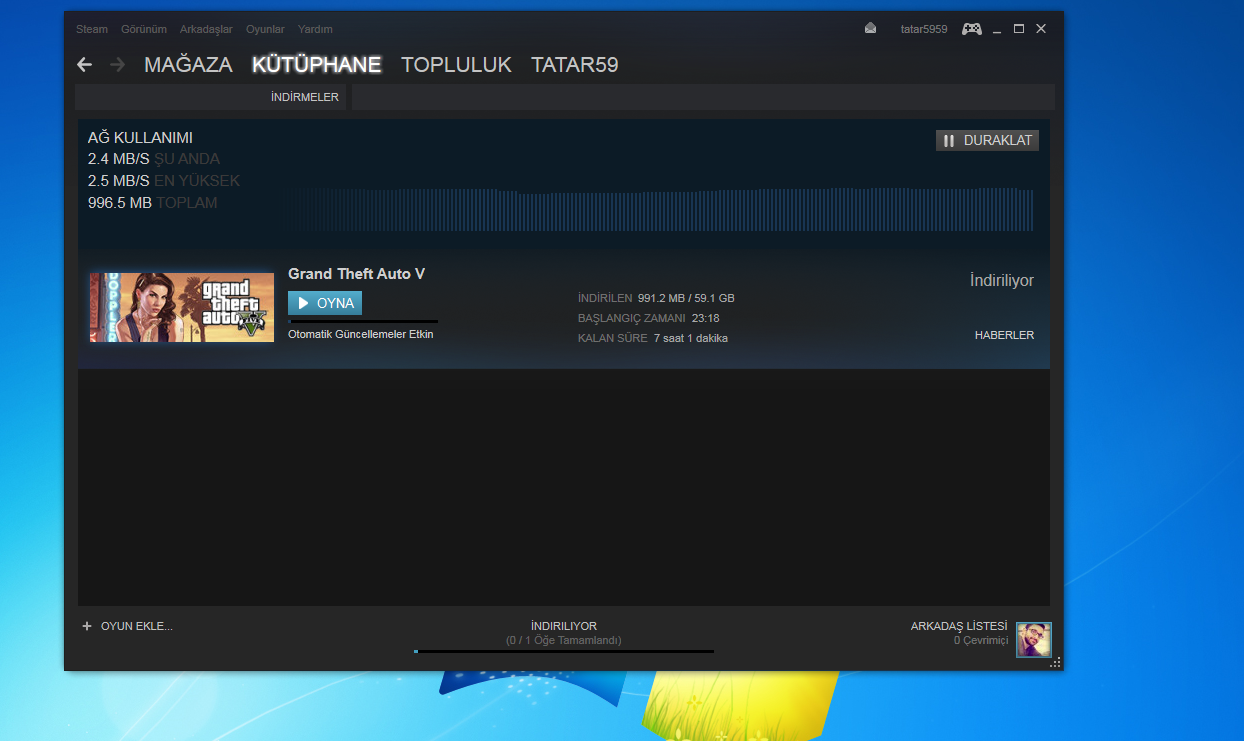This screenshot has height=741, width=1244.
Task: Click the Grand Theft Auto V cover image
Action: click(x=181, y=307)
